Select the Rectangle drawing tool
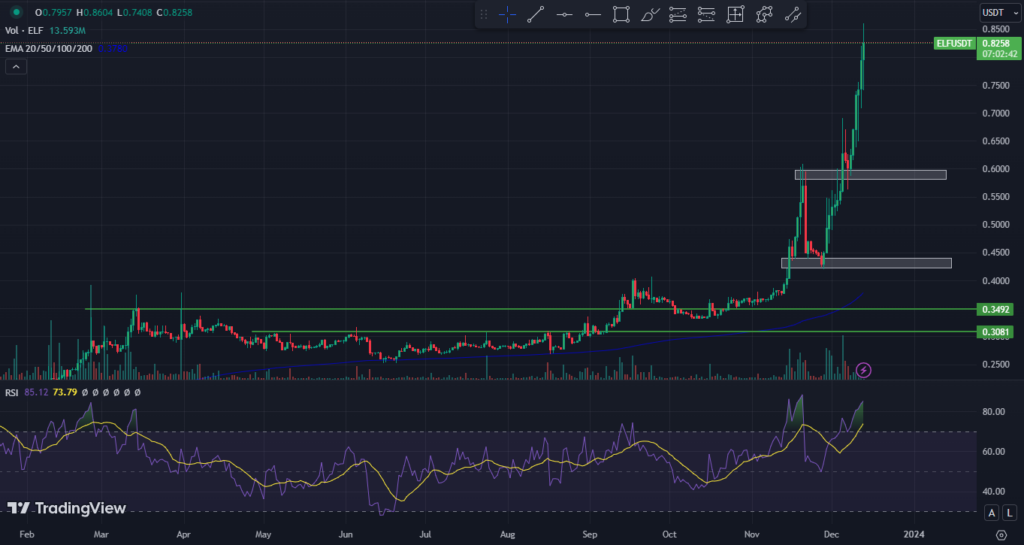Viewport: 1024px width, 545px height. 621,14
